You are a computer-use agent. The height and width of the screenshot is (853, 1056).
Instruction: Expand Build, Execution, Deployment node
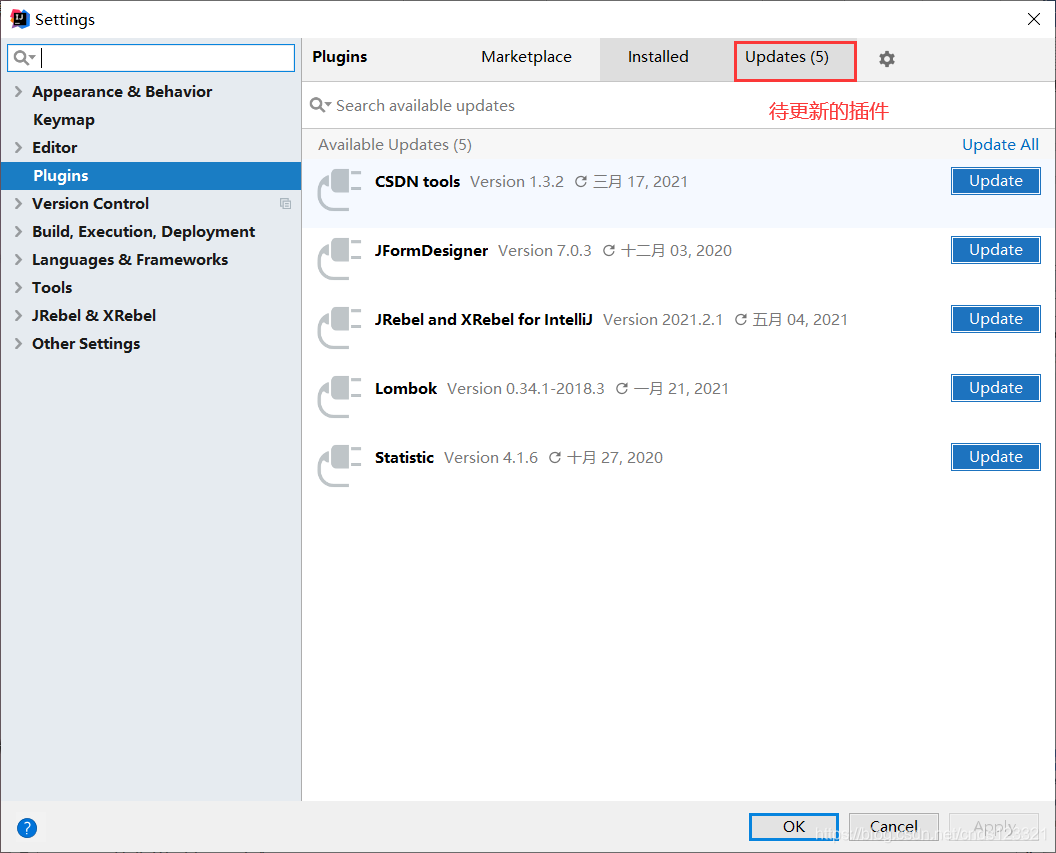coord(18,232)
